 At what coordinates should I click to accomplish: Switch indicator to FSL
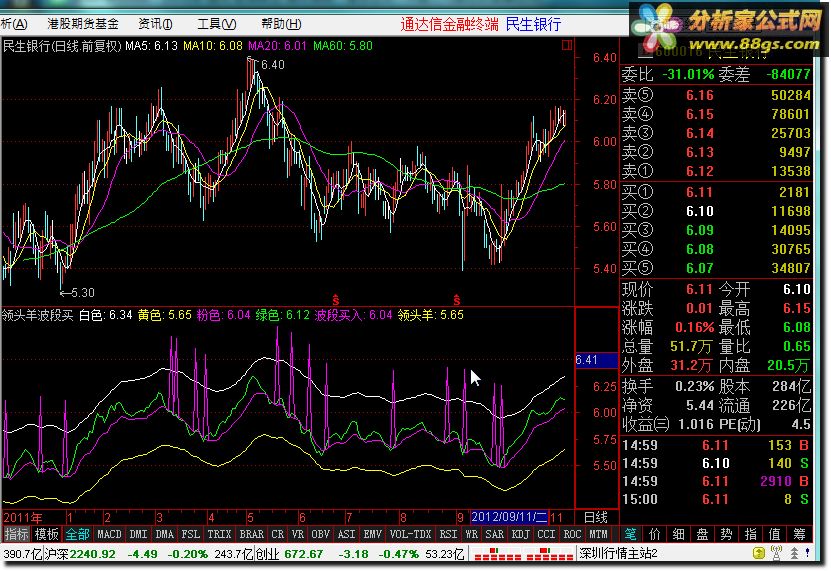(190, 534)
